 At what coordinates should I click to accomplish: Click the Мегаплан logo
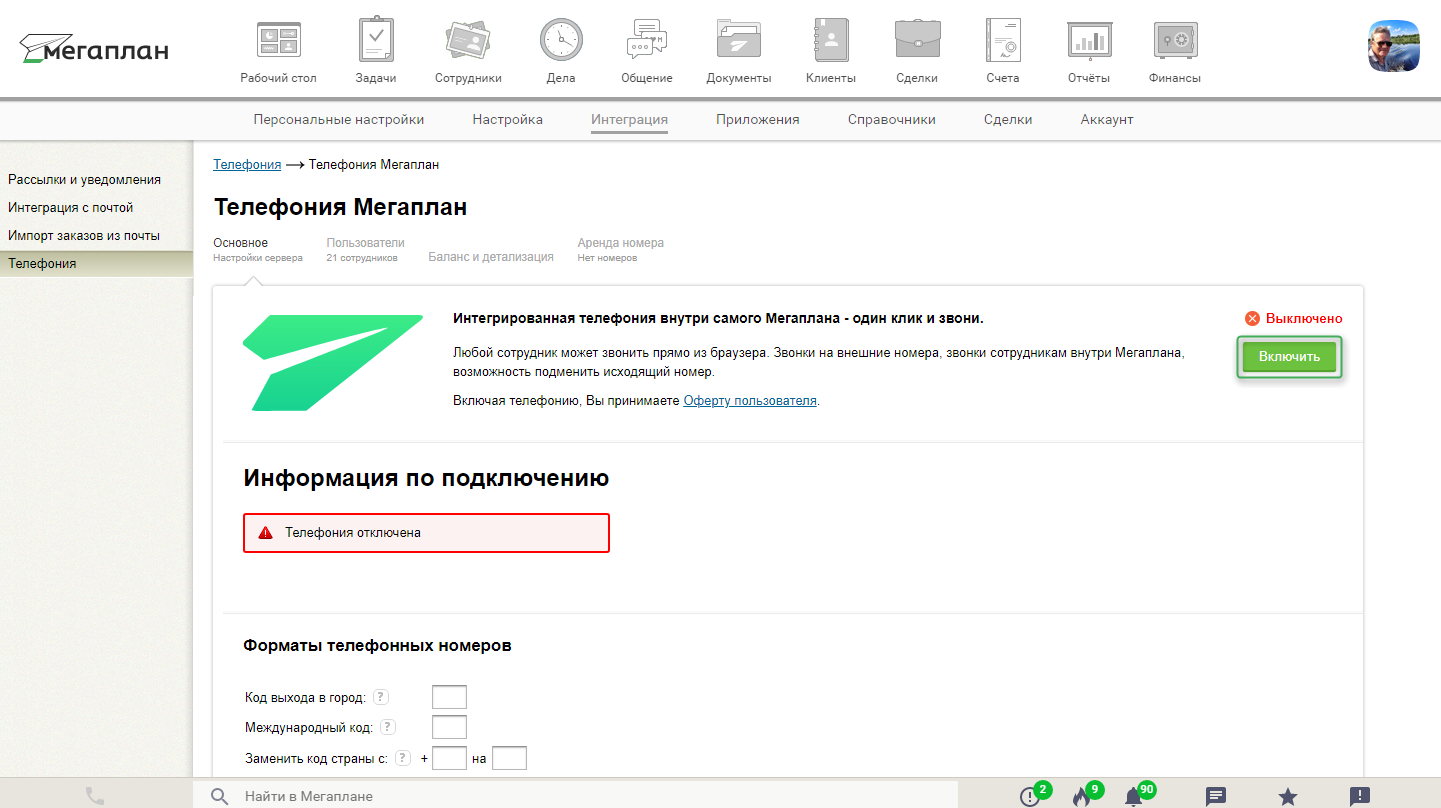point(94,48)
